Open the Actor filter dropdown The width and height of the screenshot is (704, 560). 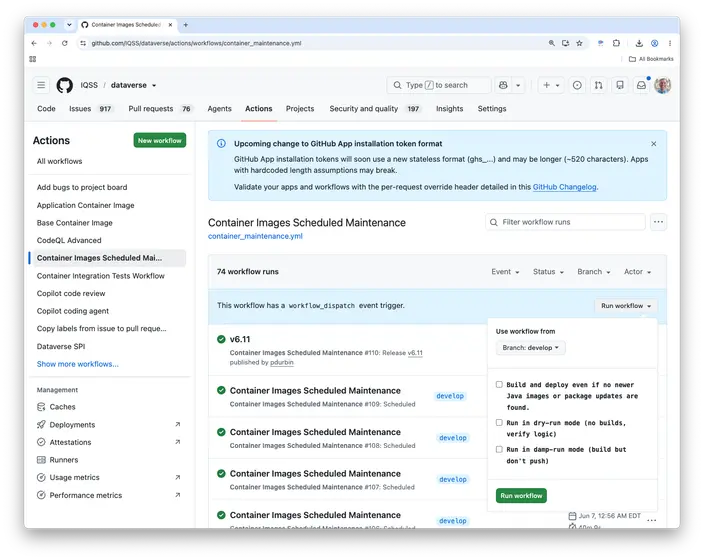[637, 272]
